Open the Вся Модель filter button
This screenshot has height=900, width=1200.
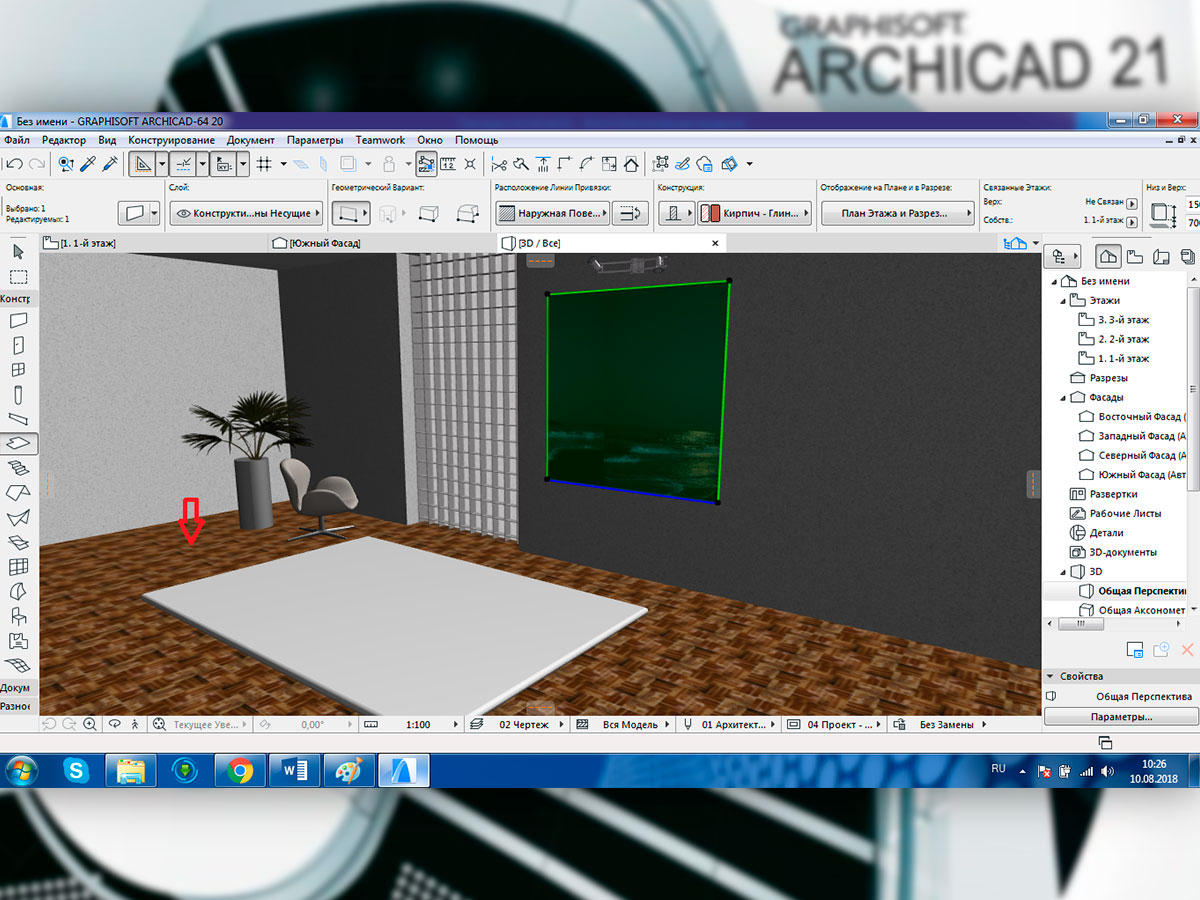click(x=623, y=724)
